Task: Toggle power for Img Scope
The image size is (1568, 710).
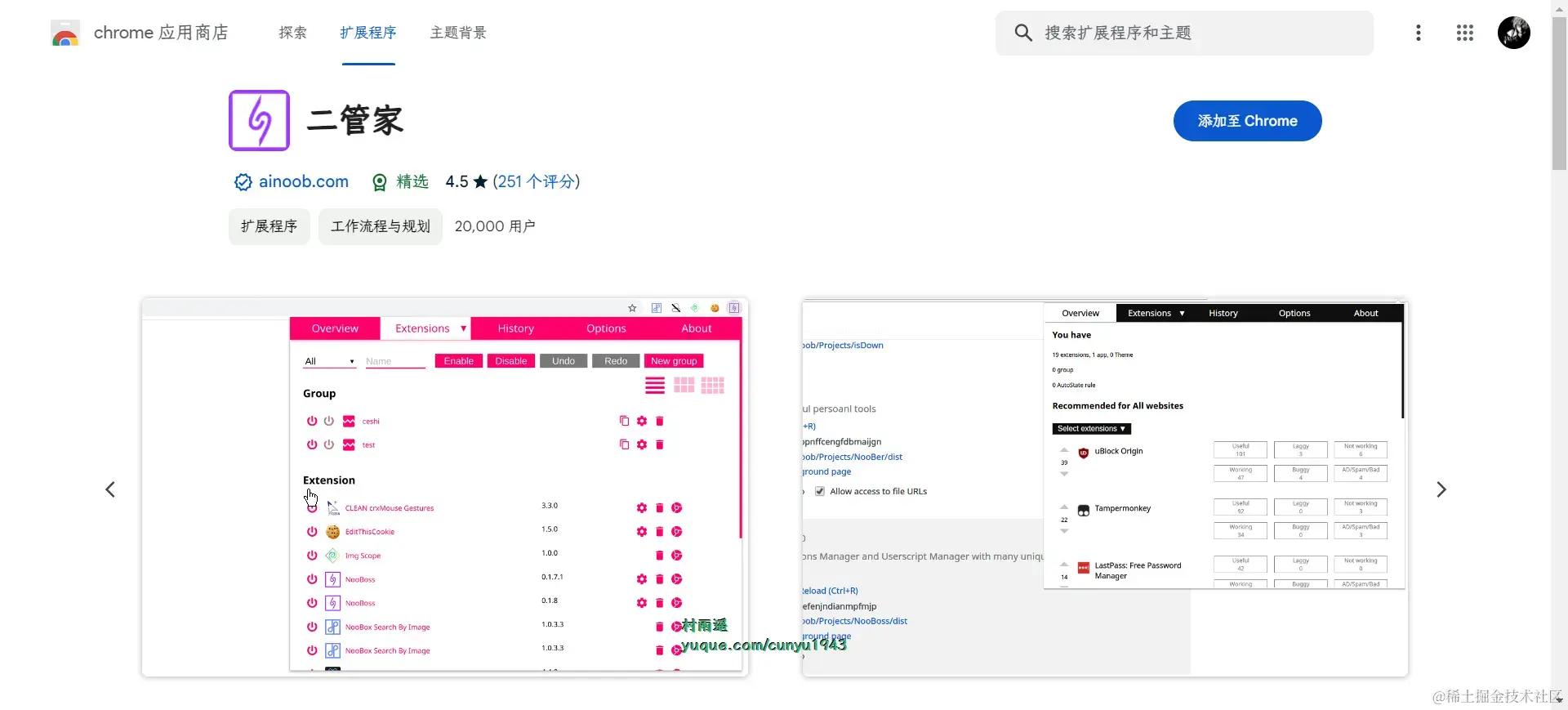Action: pos(312,555)
